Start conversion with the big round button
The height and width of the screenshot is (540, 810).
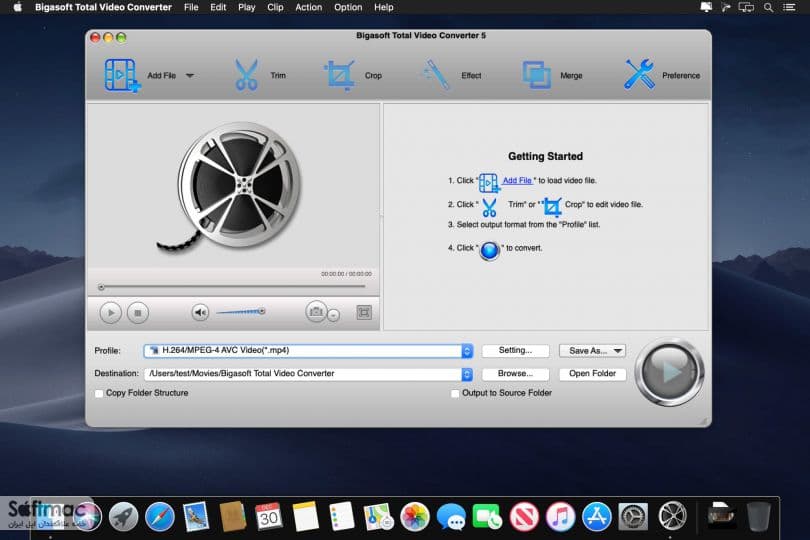[669, 372]
